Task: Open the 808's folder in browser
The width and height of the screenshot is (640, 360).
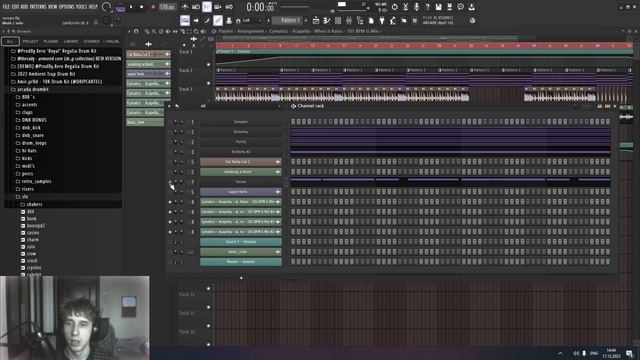Action: [x=28, y=97]
